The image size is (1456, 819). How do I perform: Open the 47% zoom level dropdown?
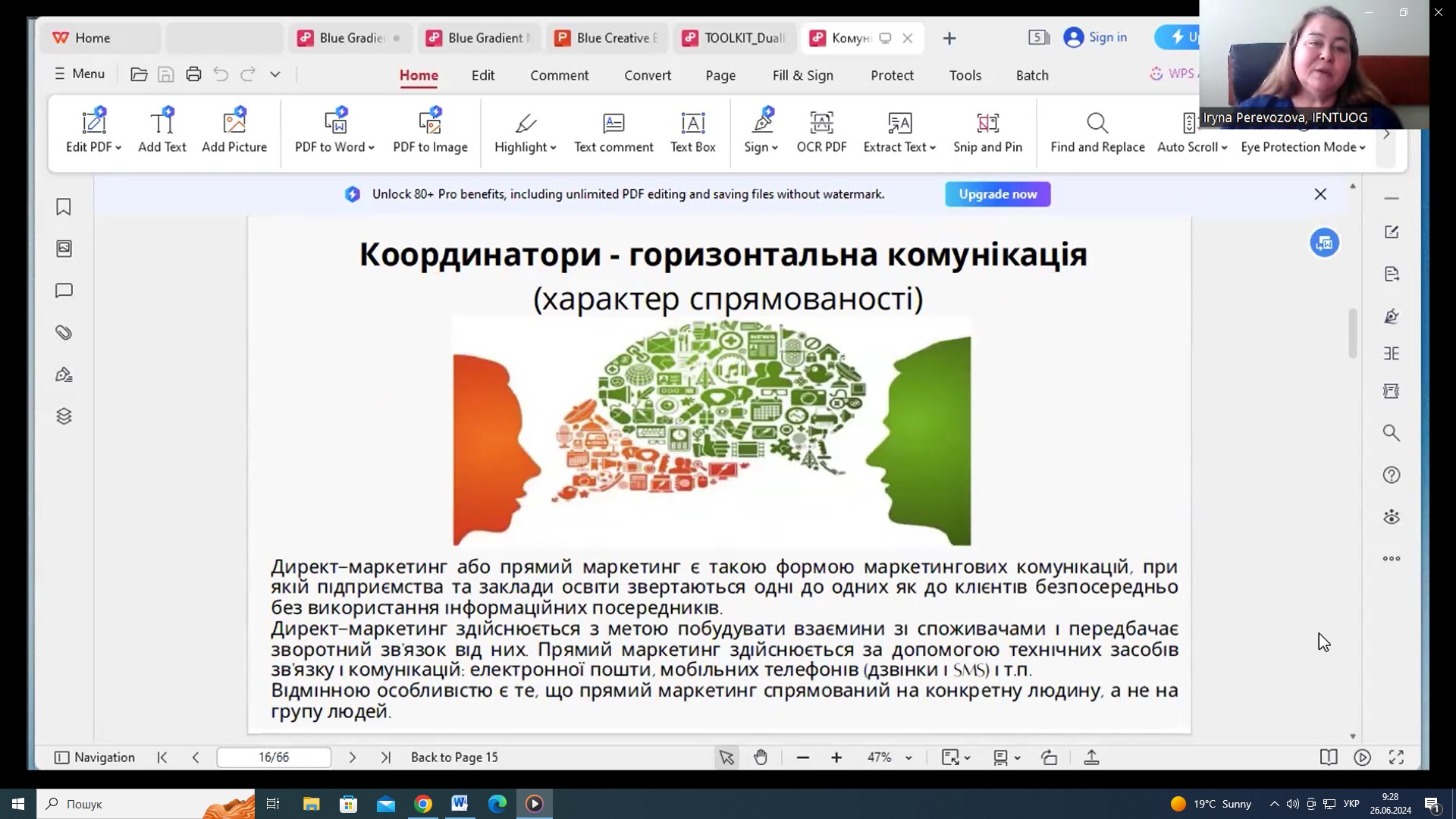pos(908,758)
